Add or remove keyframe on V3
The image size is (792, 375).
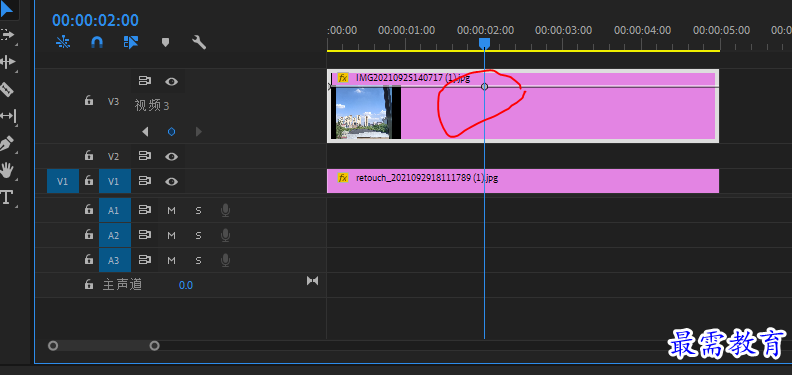coord(172,132)
